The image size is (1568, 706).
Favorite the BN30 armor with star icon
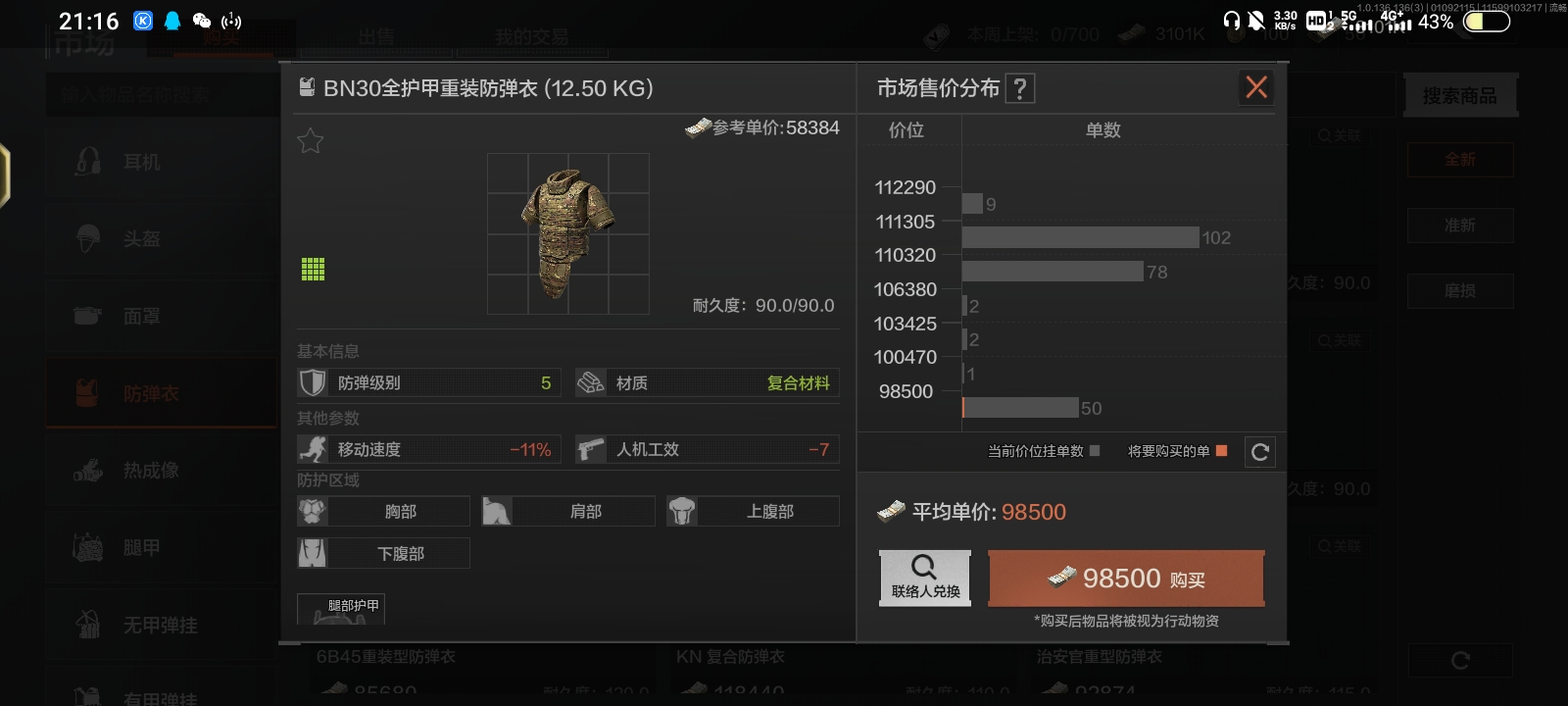pyautogui.click(x=310, y=141)
